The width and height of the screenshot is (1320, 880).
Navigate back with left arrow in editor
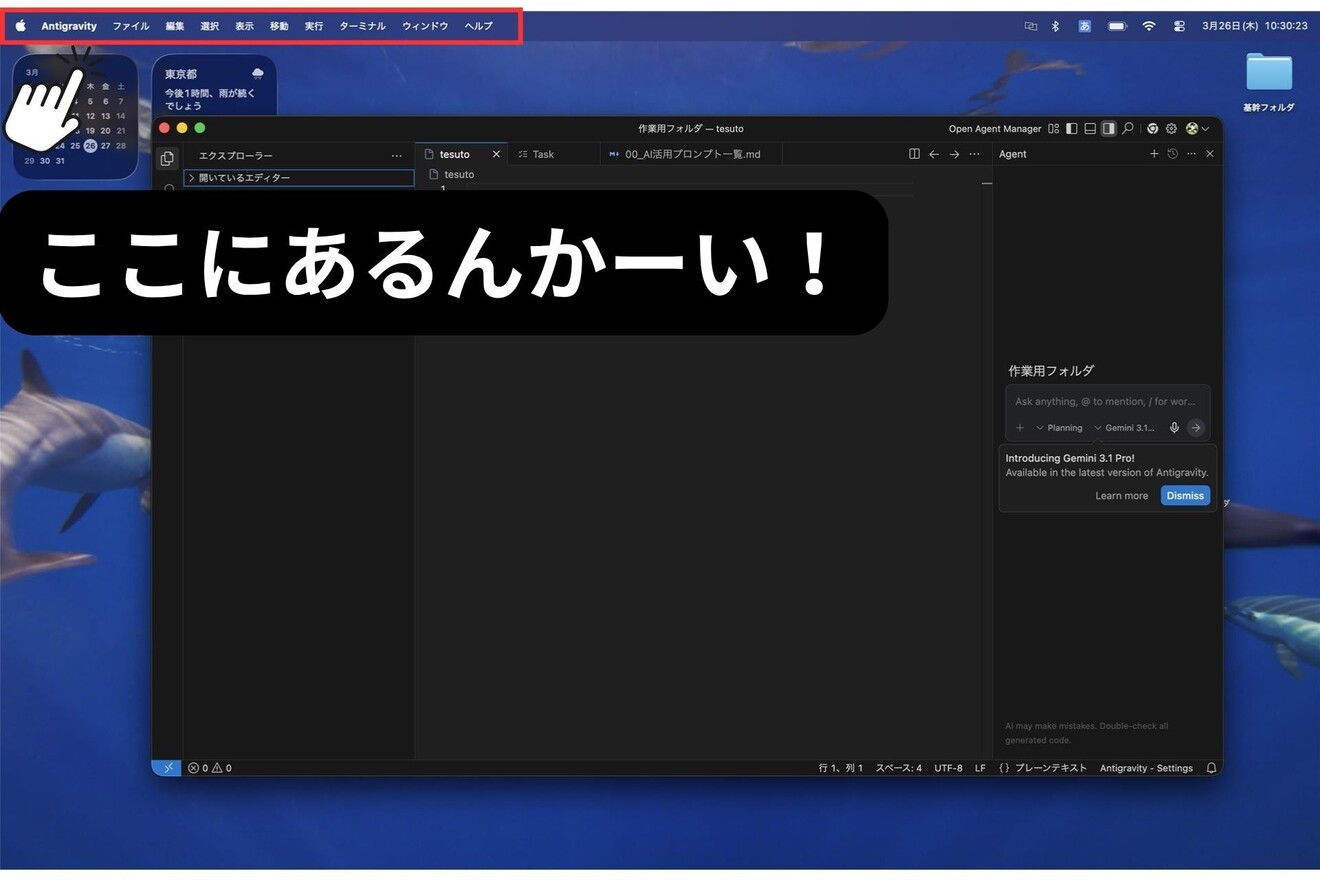pyautogui.click(x=934, y=154)
